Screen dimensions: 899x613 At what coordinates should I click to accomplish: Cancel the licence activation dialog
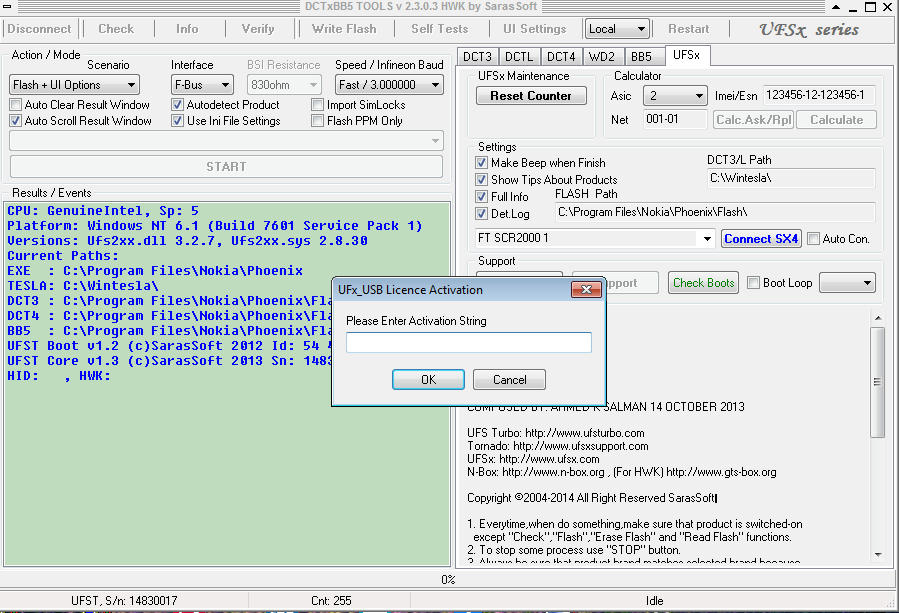coord(509,380)
